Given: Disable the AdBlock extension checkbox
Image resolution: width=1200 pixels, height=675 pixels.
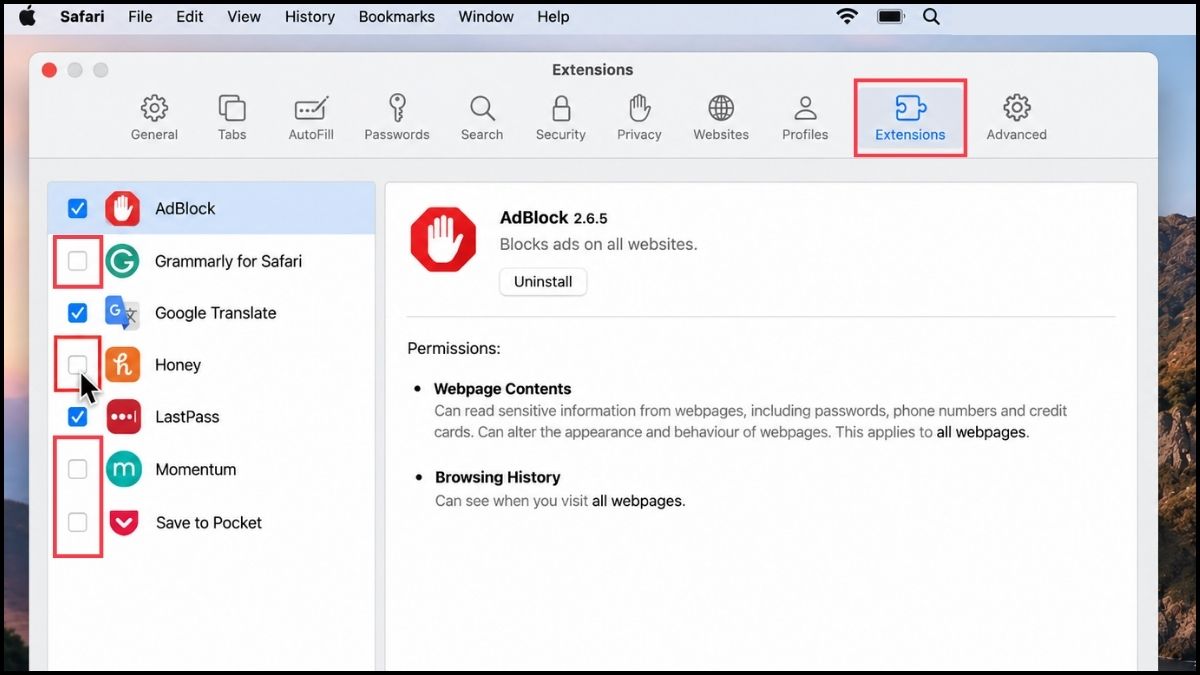Looking at the screenshot, I should tap(77, 209).
